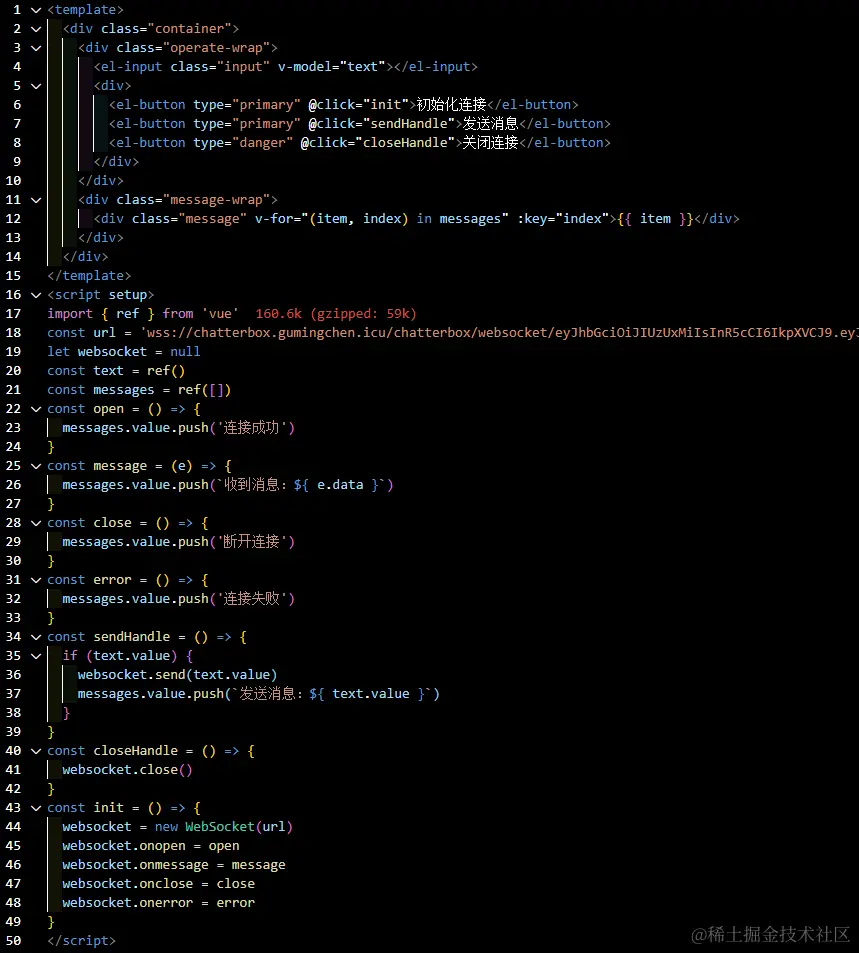Click the closing </template> tag
The image size is (859, 953).
pos(89,275)
